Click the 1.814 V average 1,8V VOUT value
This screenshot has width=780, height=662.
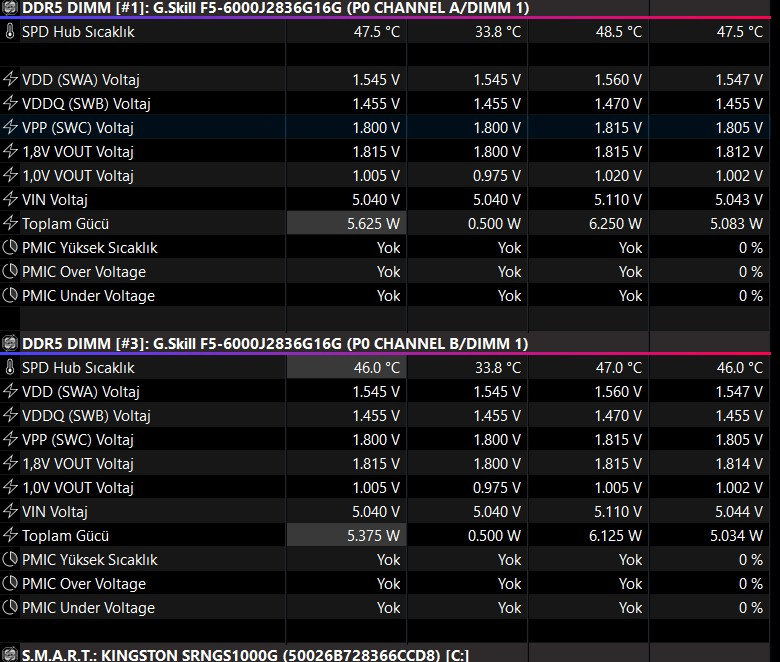(x=739, y=464)
